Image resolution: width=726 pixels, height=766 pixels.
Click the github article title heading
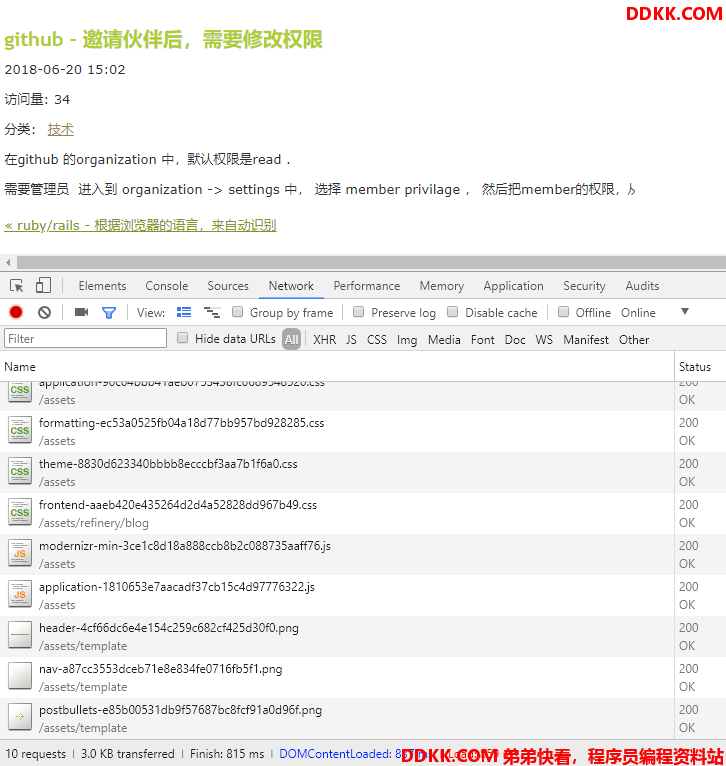pyautogui.click(x=163, y=39)
